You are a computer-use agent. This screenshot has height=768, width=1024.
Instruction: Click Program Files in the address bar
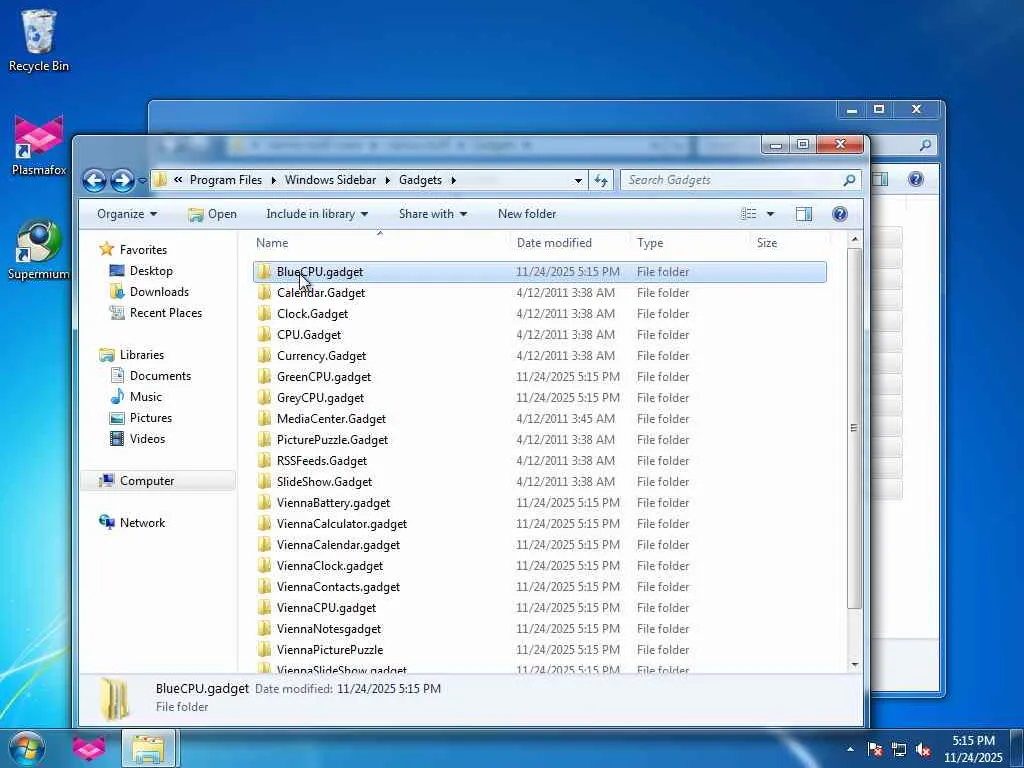[x=226, y=180]
